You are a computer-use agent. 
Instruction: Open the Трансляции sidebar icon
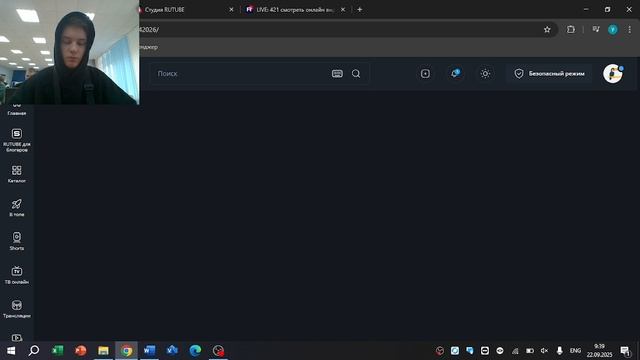17,305
